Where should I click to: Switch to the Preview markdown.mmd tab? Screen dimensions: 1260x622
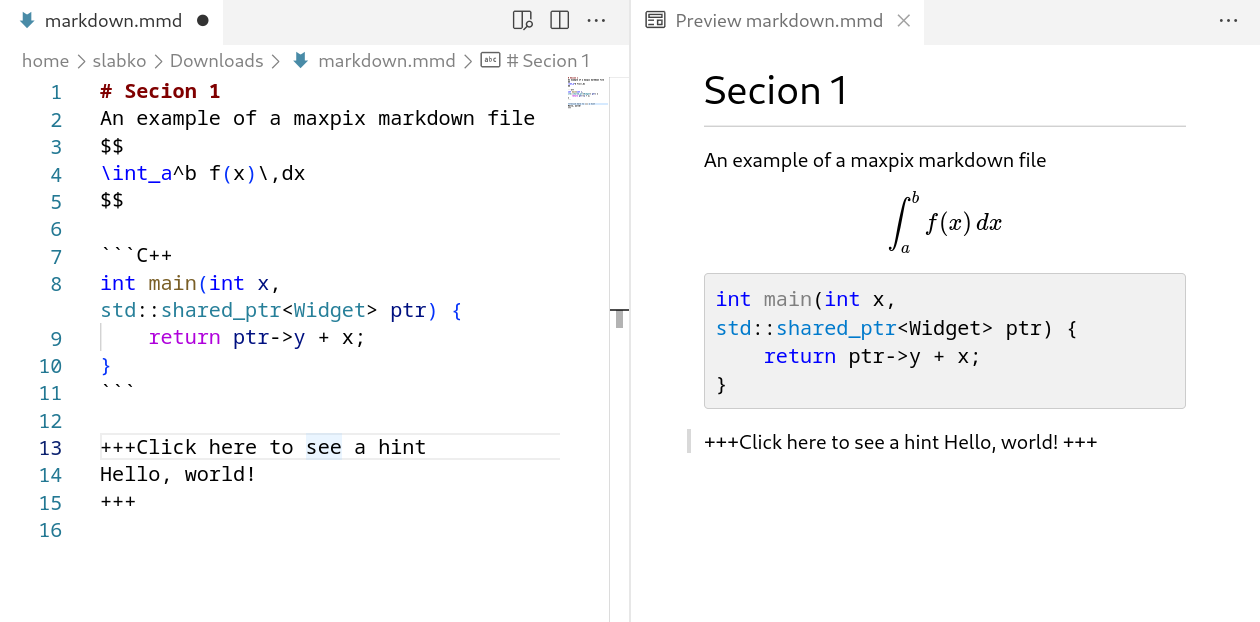coord(780,20)
